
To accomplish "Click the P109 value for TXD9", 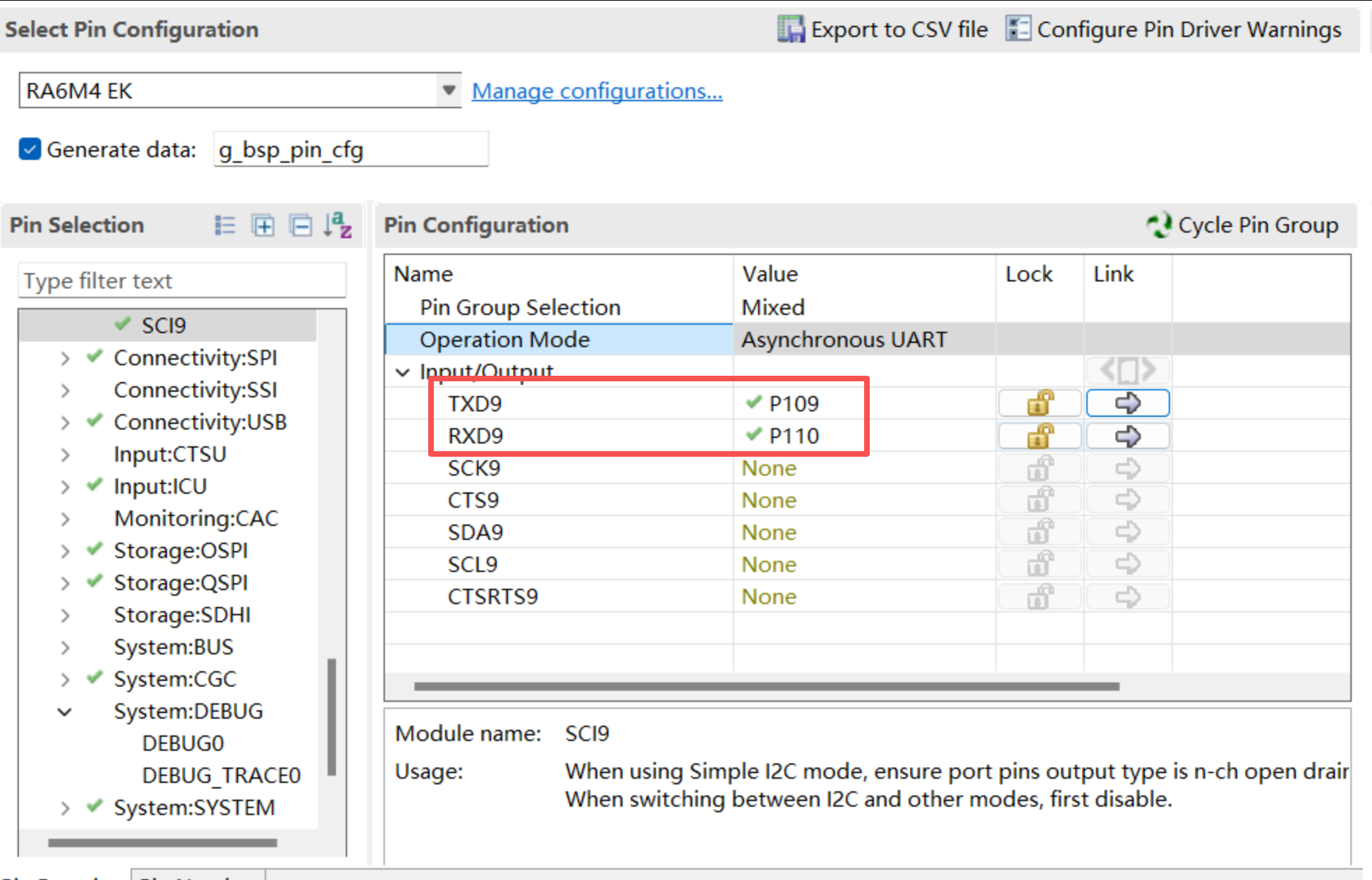I will pyautogui.click(x=794, y=404).
